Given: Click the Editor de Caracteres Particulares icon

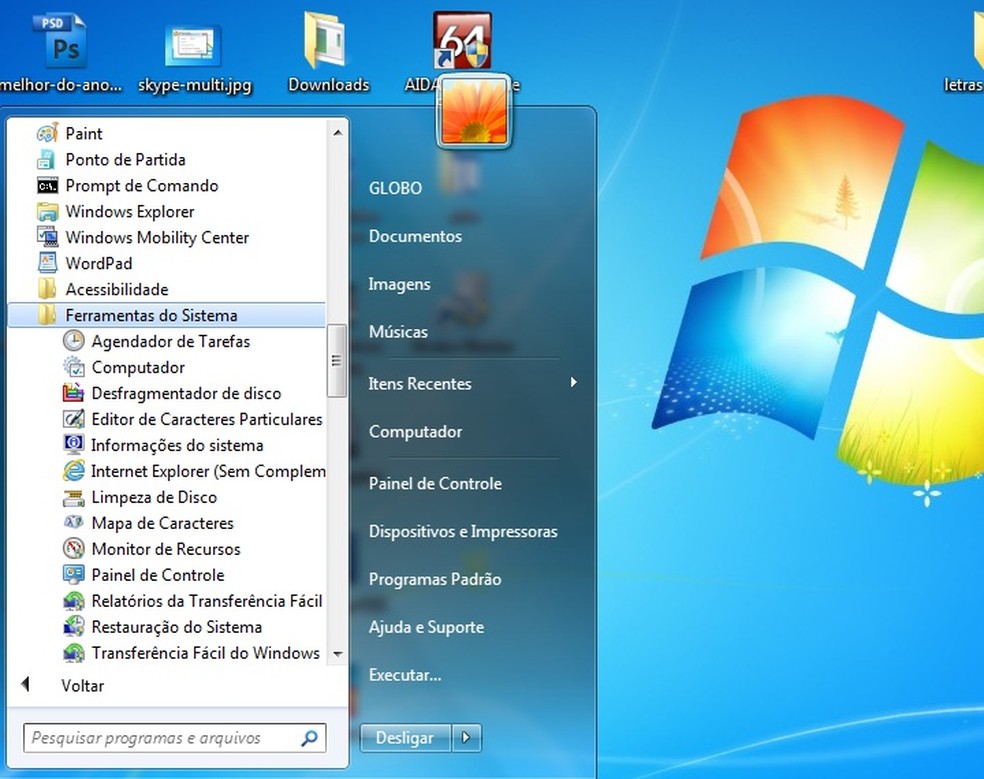Looking at the screenshot, I should (x=73, y=419).
